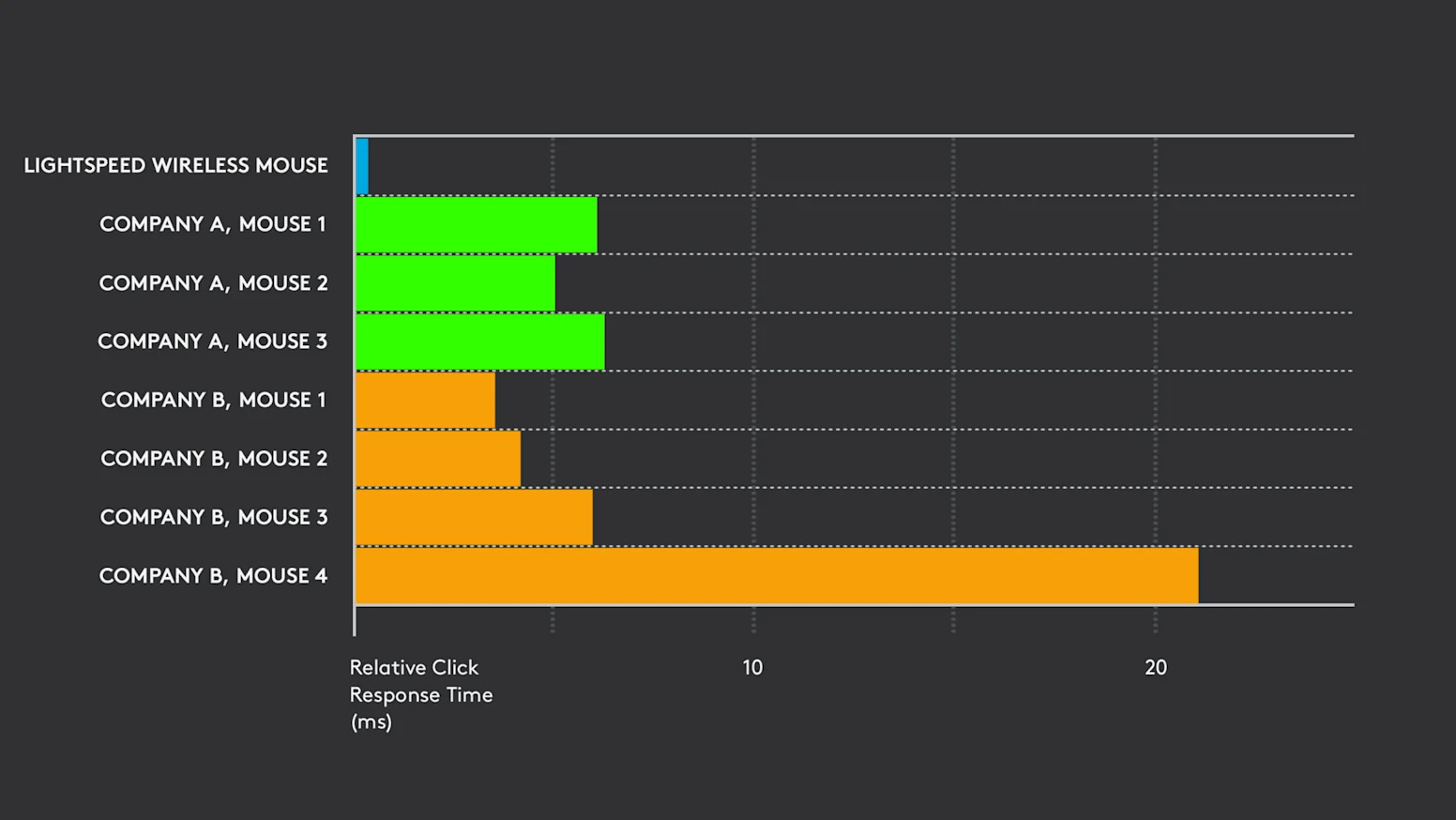Click the orange Company B, Mouse 3 bar
The width and height of the screenshot is (1456, 820).
474,517
